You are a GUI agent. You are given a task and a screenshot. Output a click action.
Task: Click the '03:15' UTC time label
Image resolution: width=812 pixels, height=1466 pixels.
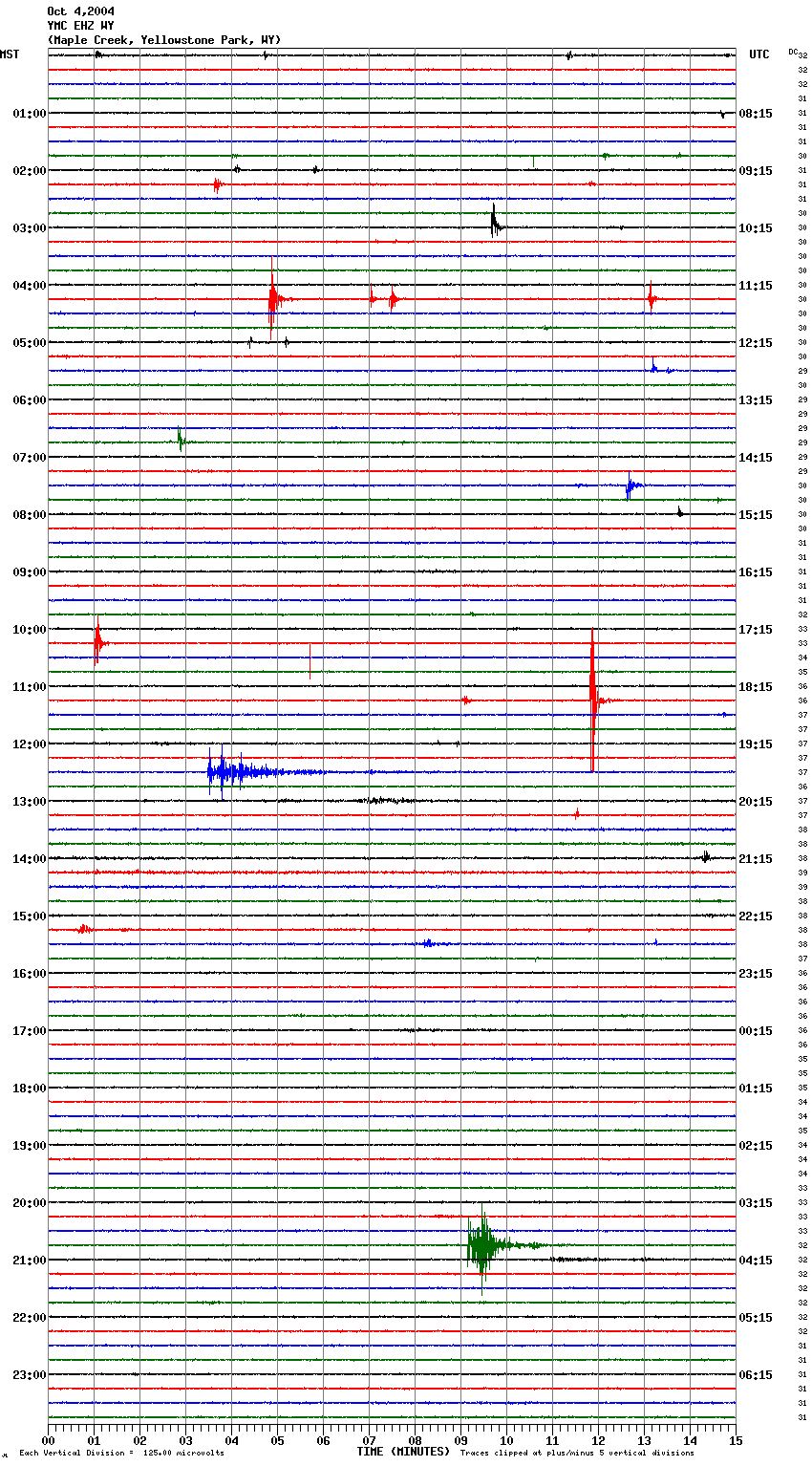tap(756, 1203)
